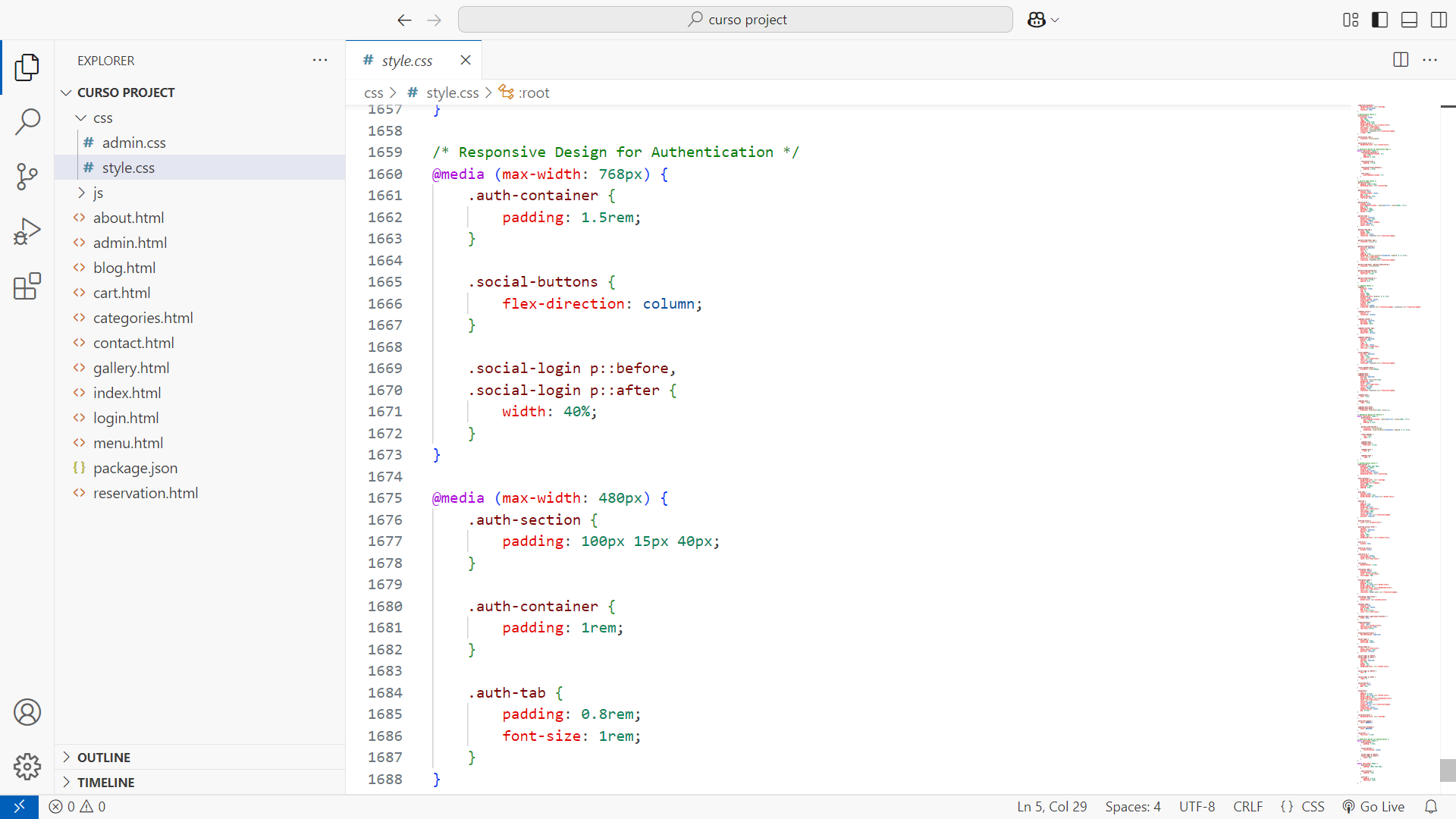The width and height of the screenshot is (1456, 819).
Task: Open the Copilot dropdown arrow
Action: 1055,20
